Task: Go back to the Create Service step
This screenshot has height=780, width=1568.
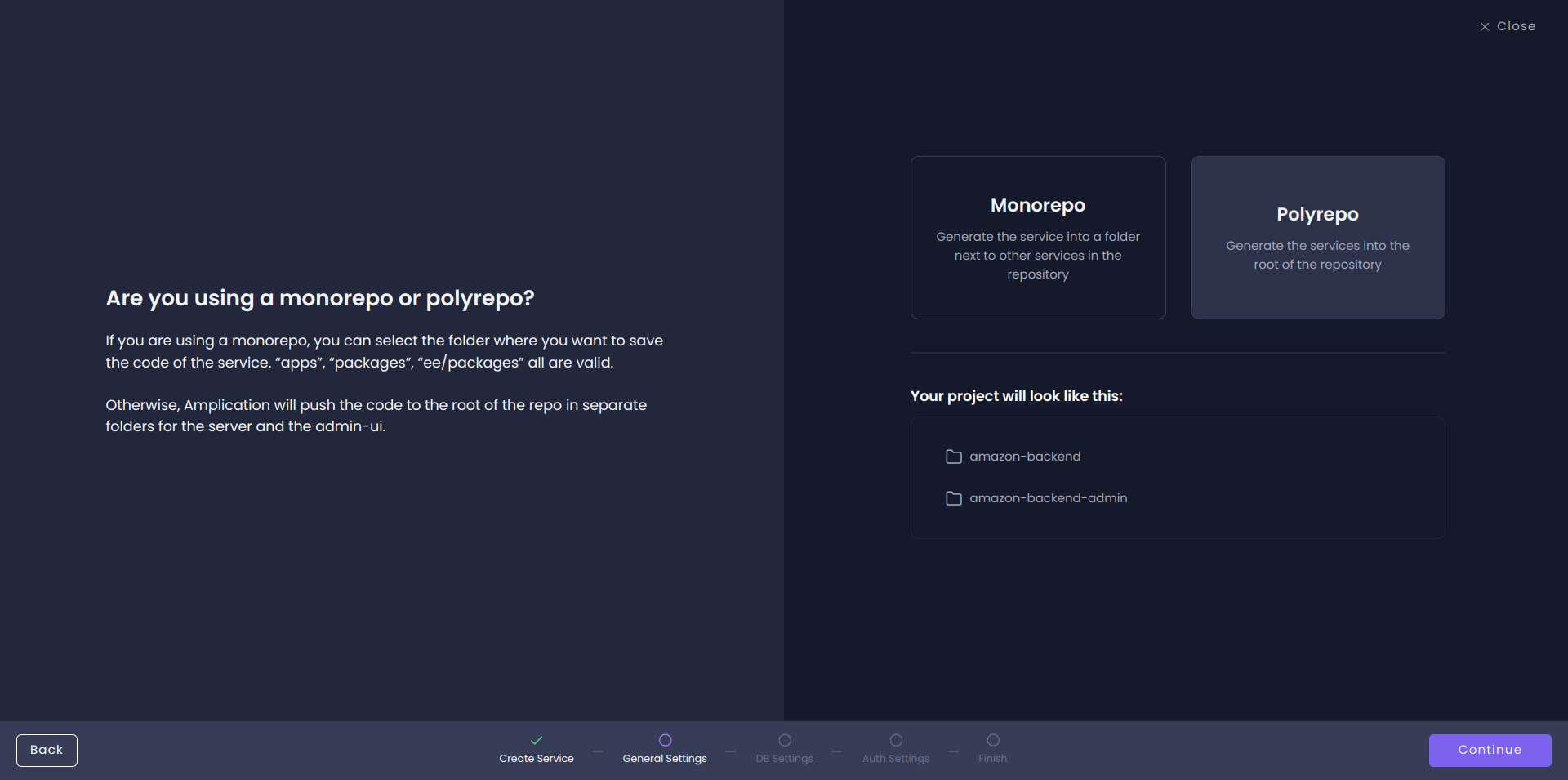Action: [x=536, y=749]
